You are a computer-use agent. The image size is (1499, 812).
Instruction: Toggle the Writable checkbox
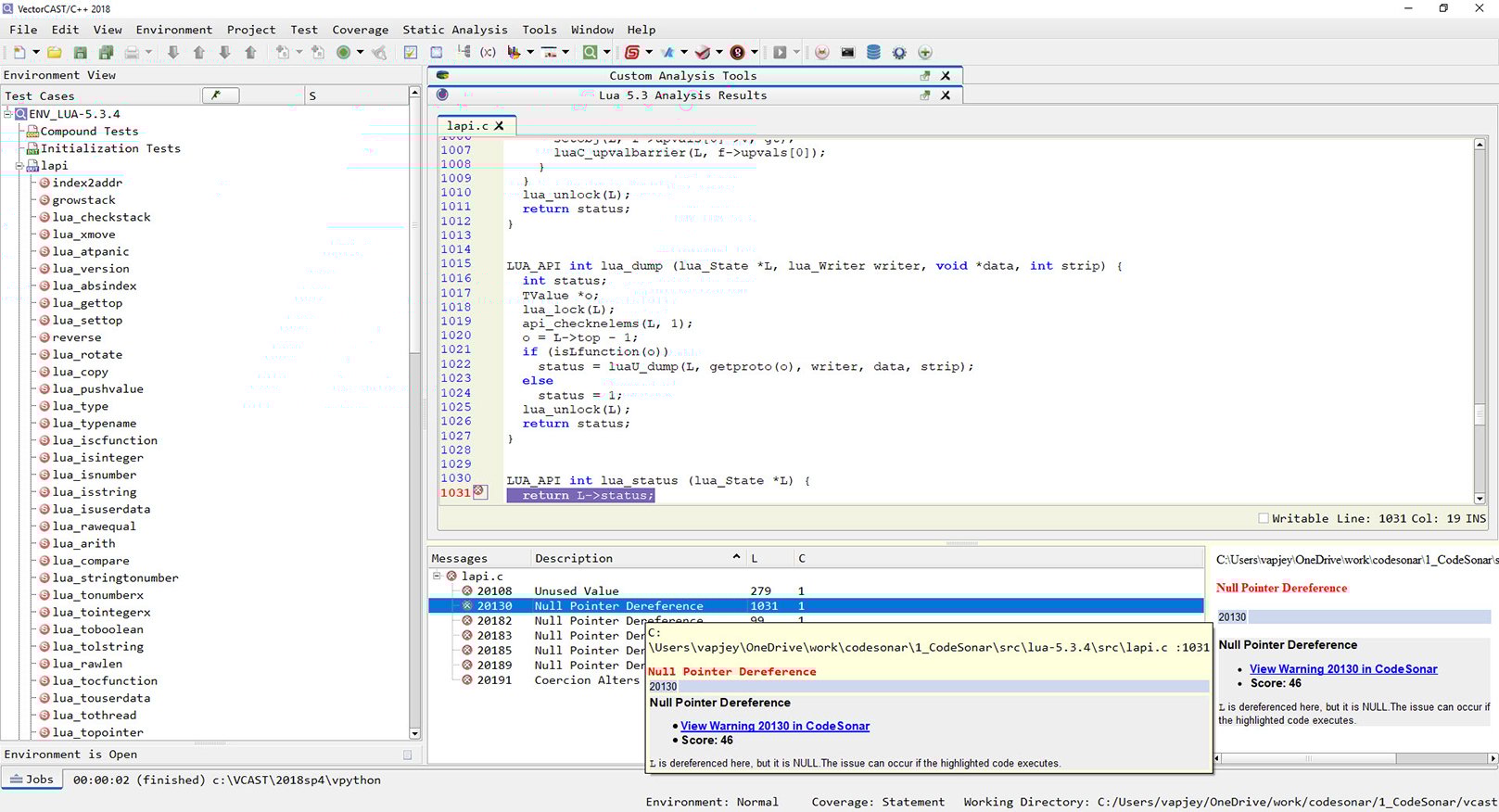pos(1264,519)
